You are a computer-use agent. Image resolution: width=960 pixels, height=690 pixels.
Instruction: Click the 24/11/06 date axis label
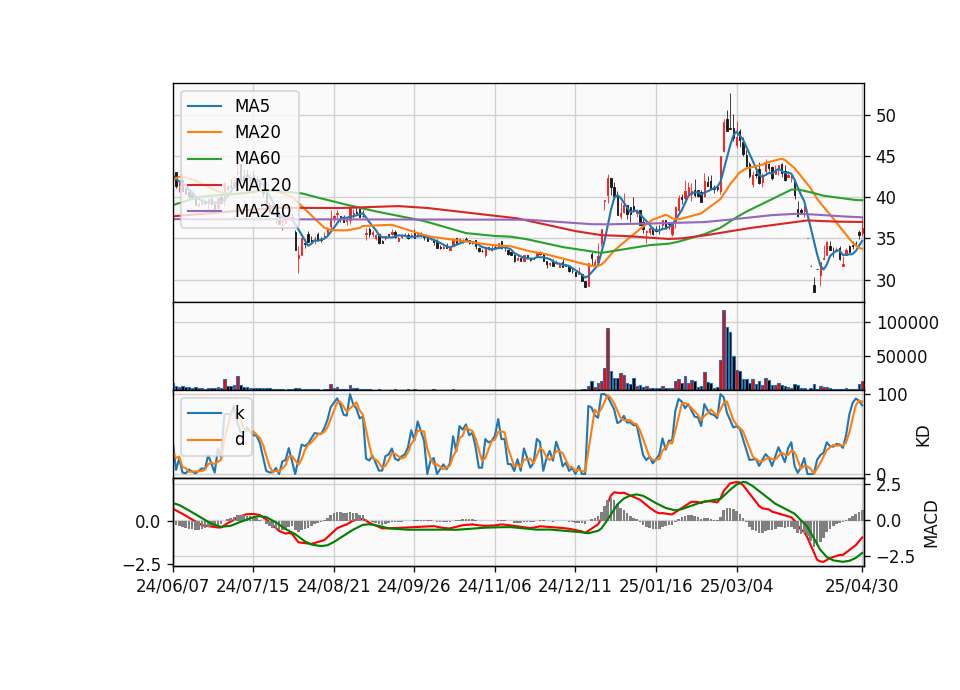[495, 587]
